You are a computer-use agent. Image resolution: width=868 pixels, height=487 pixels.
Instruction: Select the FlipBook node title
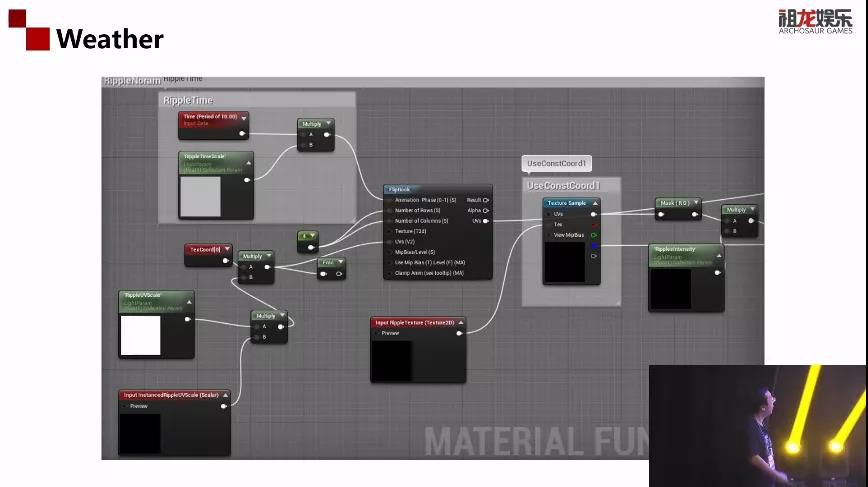399,189
